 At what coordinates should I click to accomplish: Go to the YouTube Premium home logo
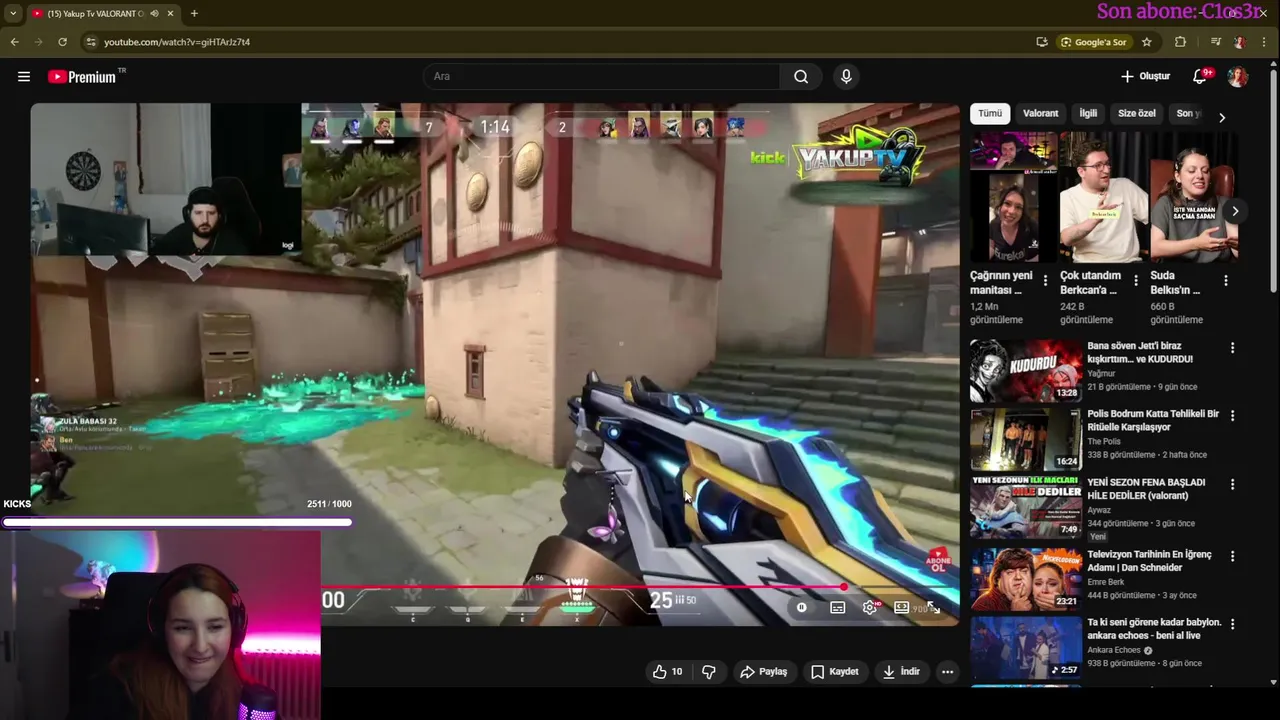83,76
